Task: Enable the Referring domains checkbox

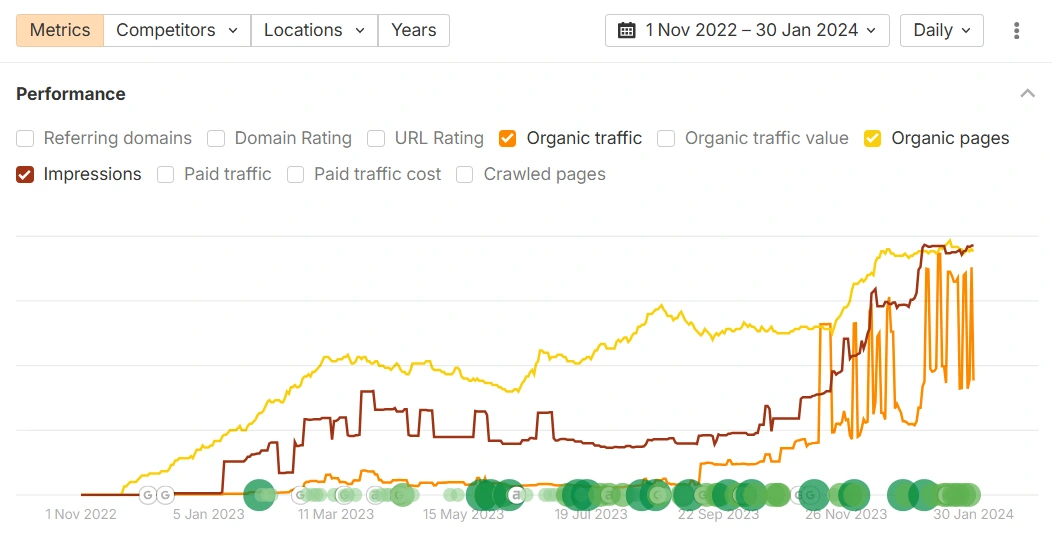Action: [x=25, y=138]
